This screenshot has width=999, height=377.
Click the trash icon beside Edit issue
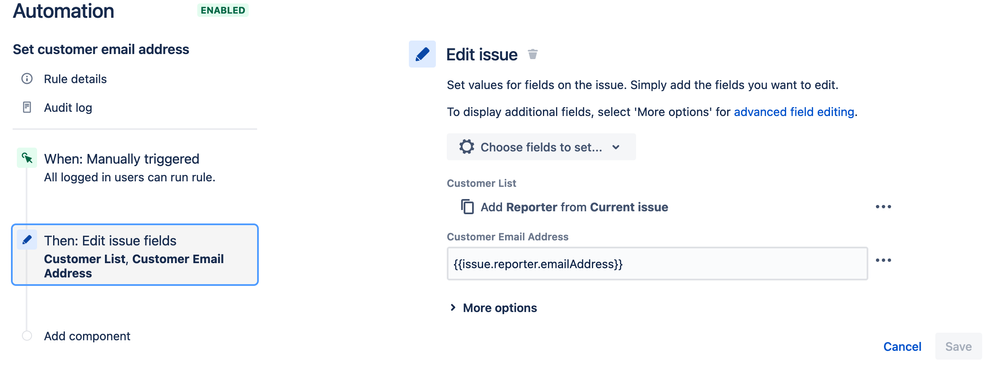[x=533, y=55]
